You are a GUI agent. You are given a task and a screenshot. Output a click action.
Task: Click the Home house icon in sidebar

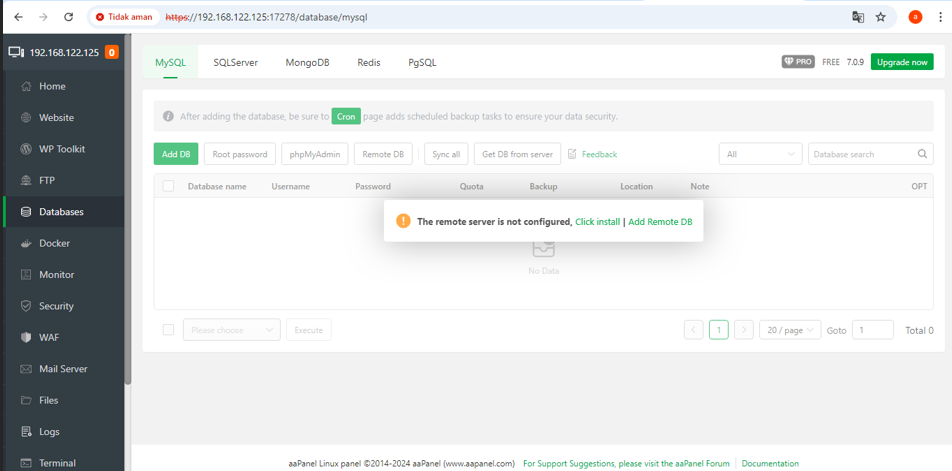pos(26,86)
